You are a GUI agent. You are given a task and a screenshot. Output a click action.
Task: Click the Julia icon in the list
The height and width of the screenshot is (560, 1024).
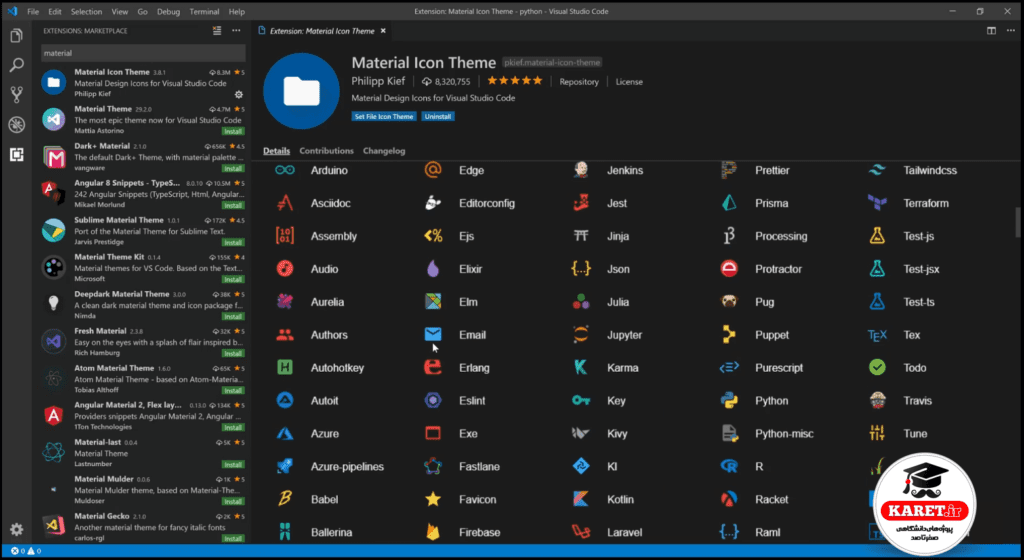coord(581,302)
